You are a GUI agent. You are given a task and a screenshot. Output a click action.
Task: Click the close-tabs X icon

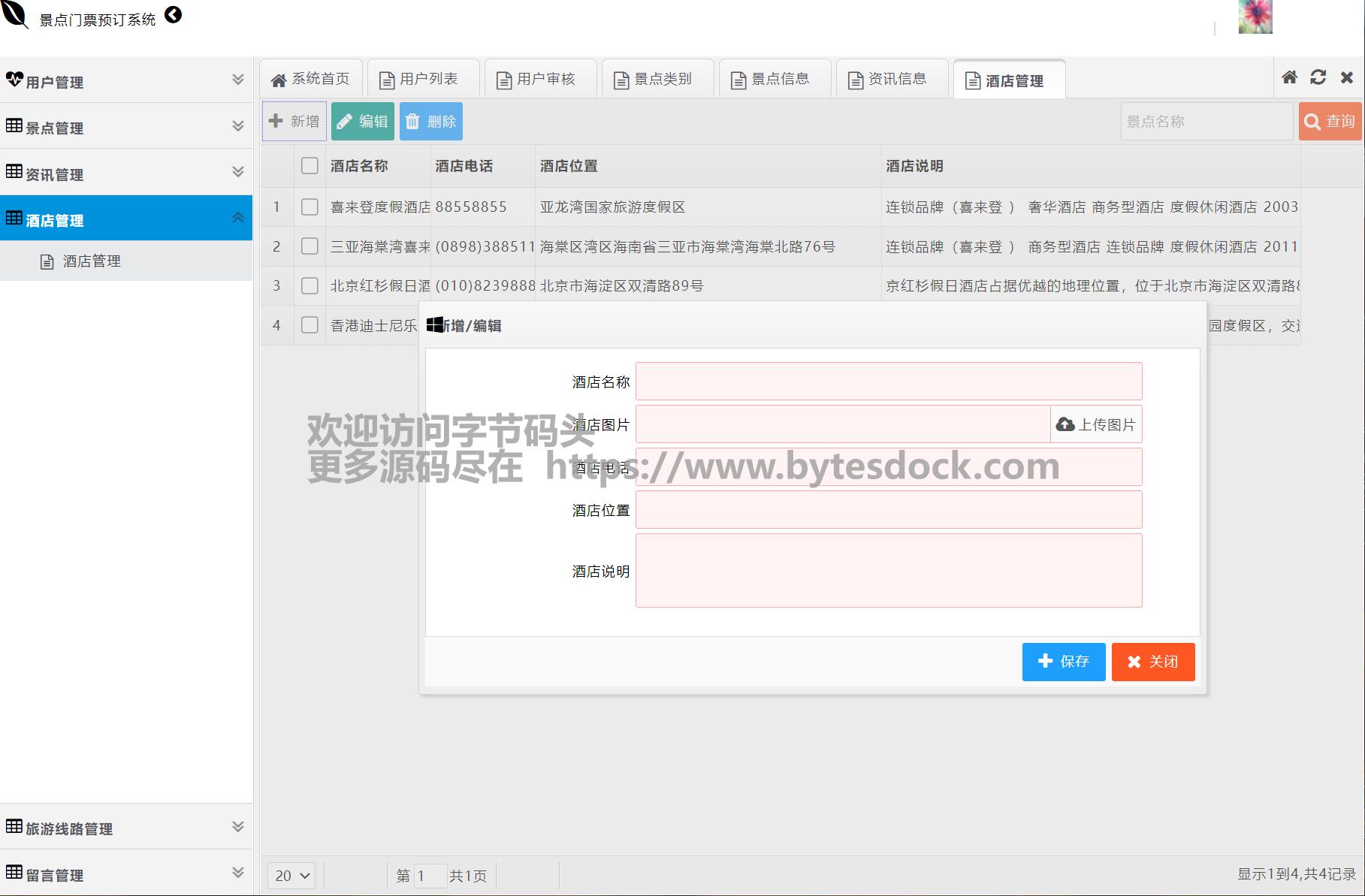1346,77
